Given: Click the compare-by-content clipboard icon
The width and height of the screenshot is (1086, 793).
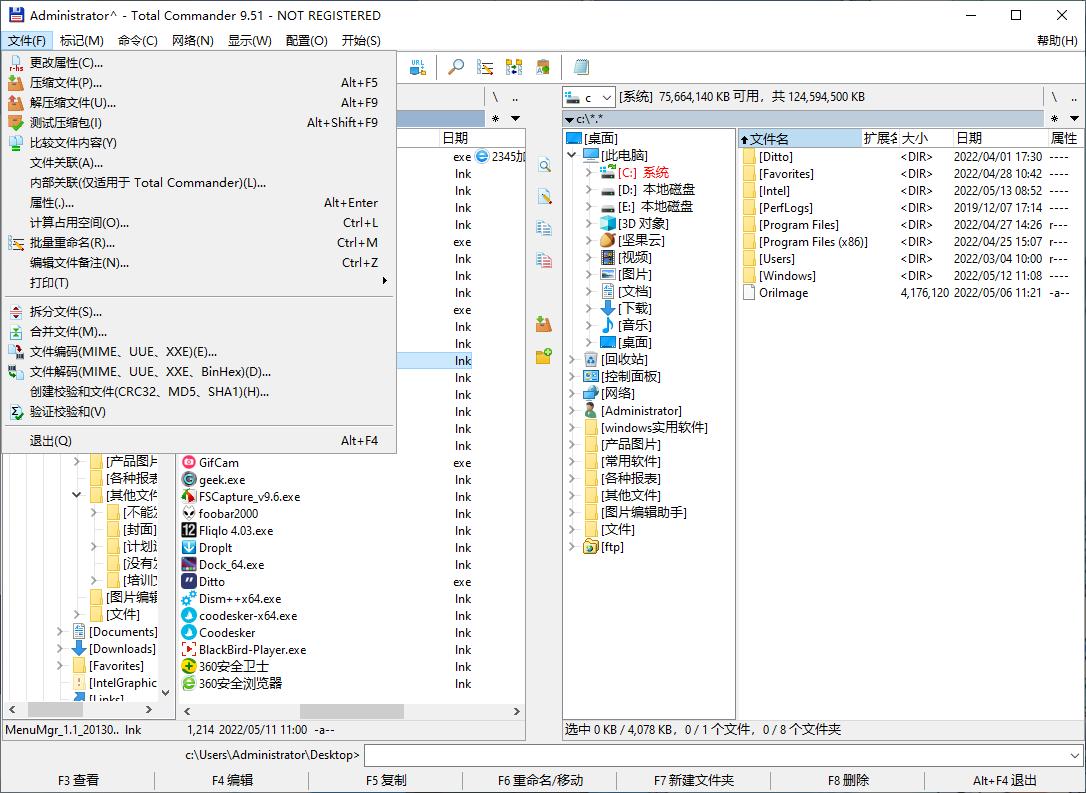Looking at the screenshot, I should [x=543, y=66].
